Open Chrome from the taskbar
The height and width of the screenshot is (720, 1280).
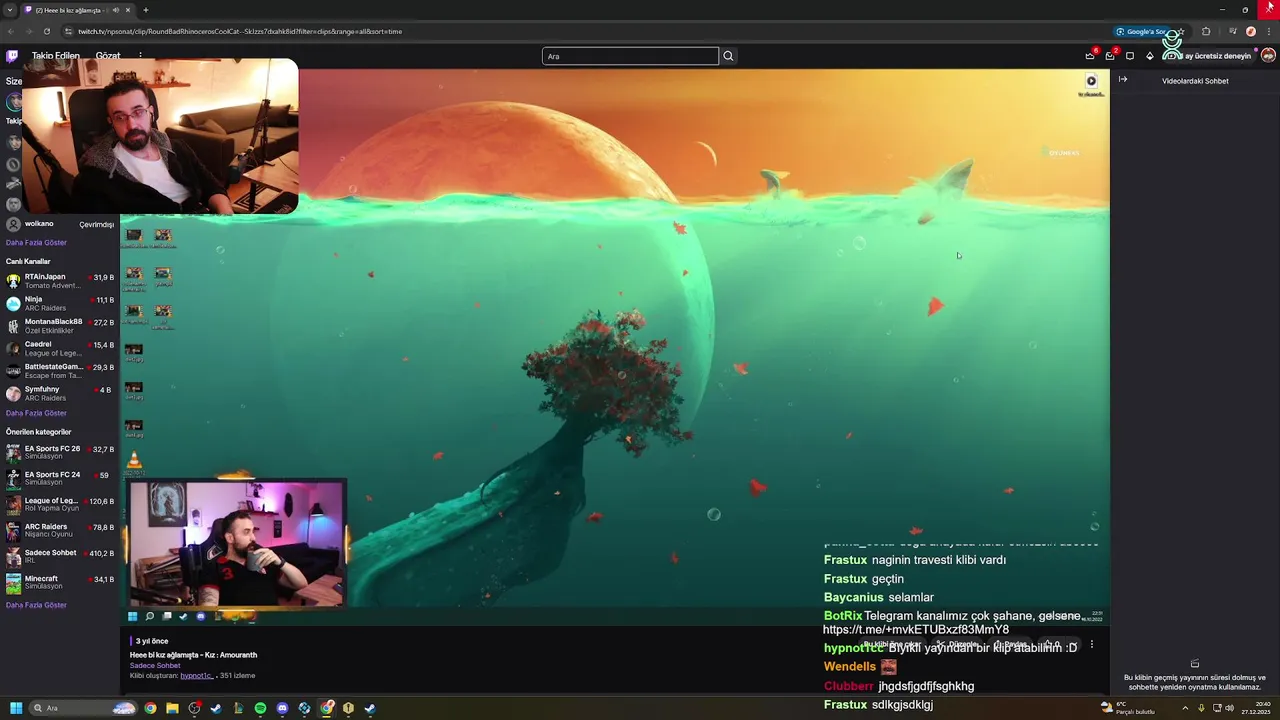(150, 708)
